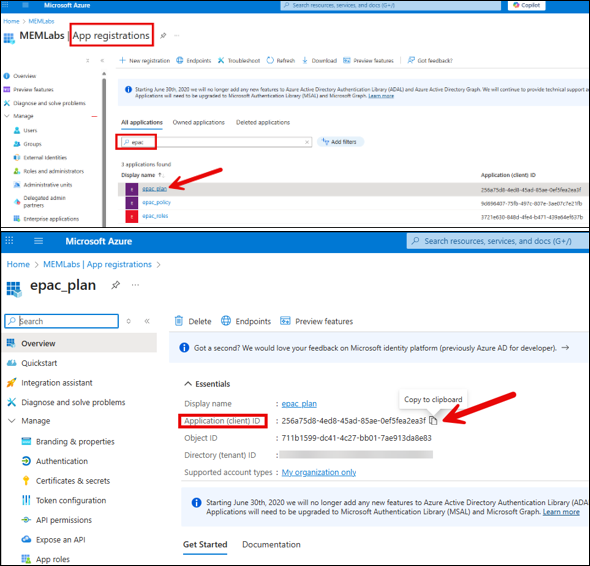The image size is (590, 566).
Task: Collapse the Manage group in epac_plan sidebar
Action: point(12,421)
